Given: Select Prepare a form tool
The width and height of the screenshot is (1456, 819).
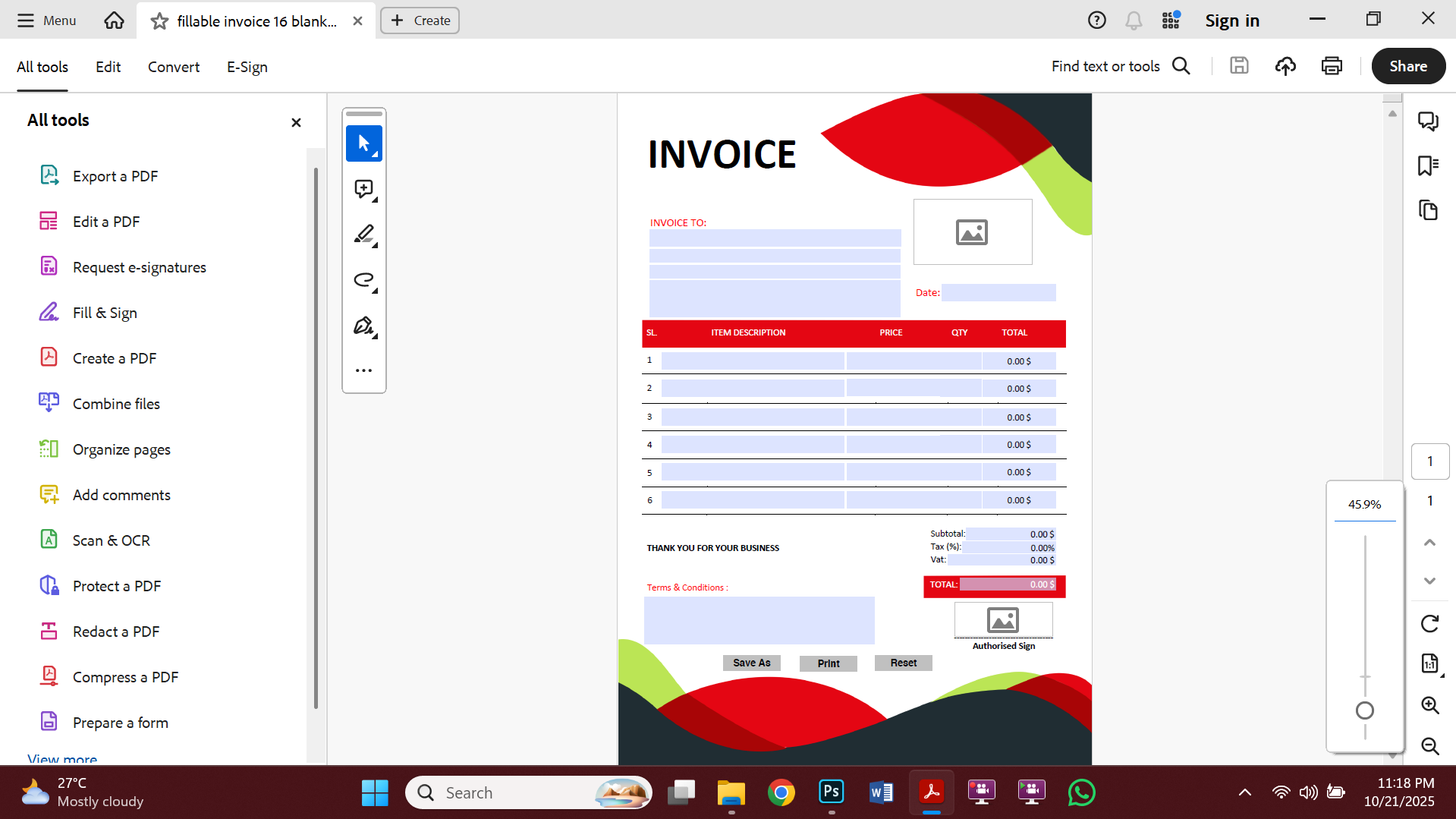Looking at the screenshot, I should pos(120,722).
